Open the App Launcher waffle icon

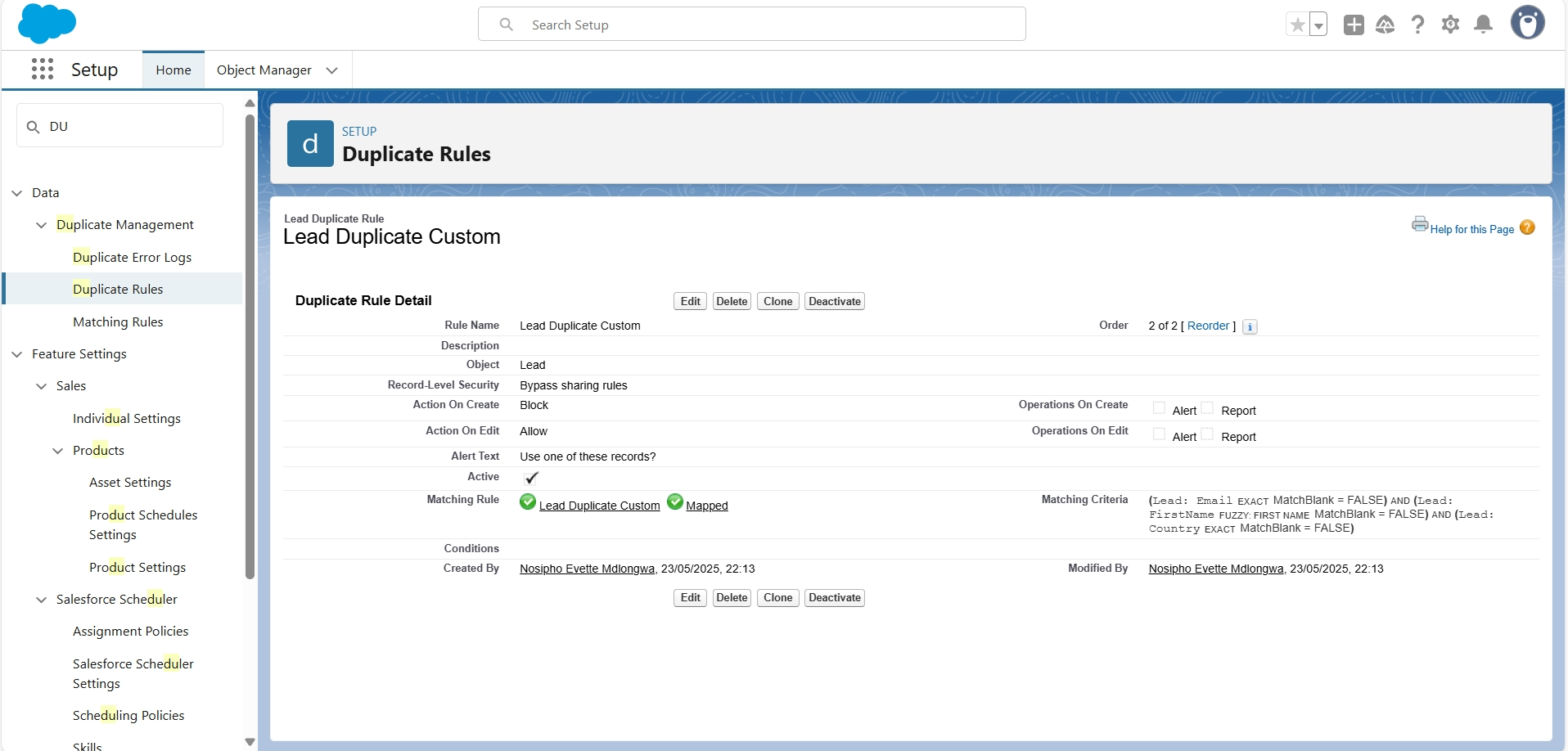[x=42, y=70]
